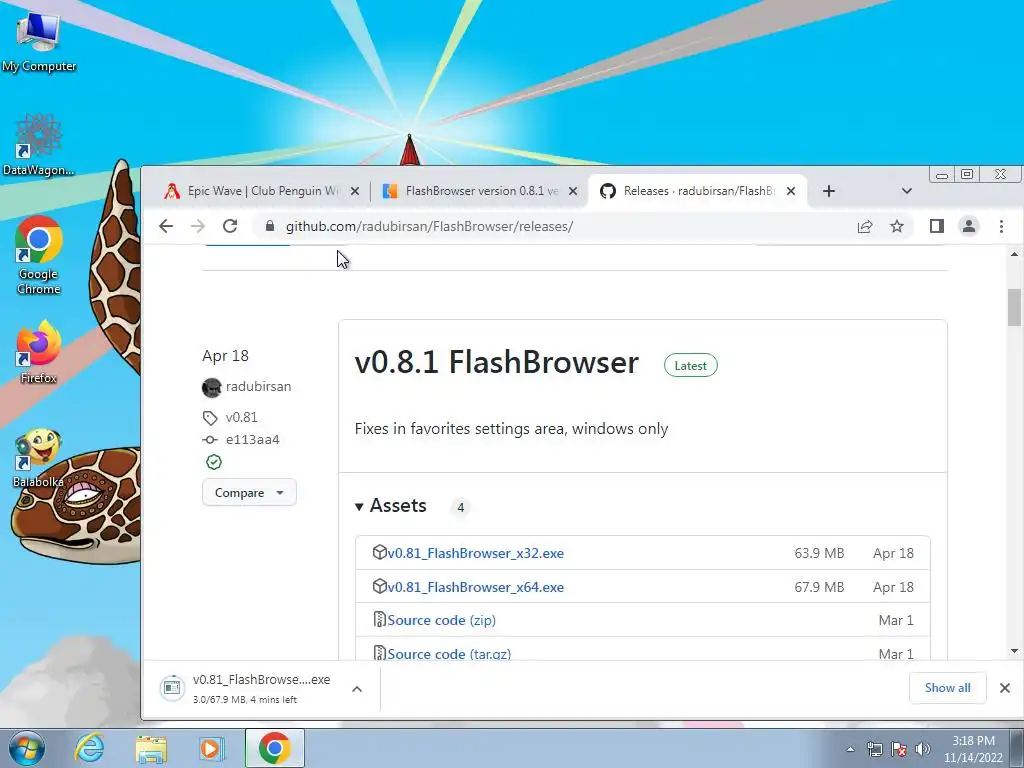Bookmark this page with star icon

tap(897, 226)
